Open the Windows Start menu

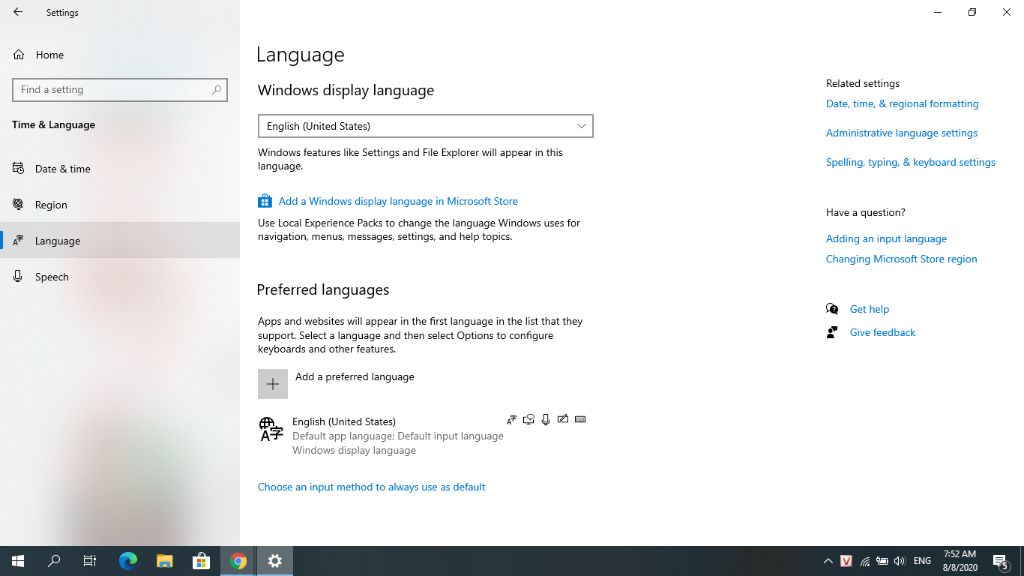click(x=18, y=561)
